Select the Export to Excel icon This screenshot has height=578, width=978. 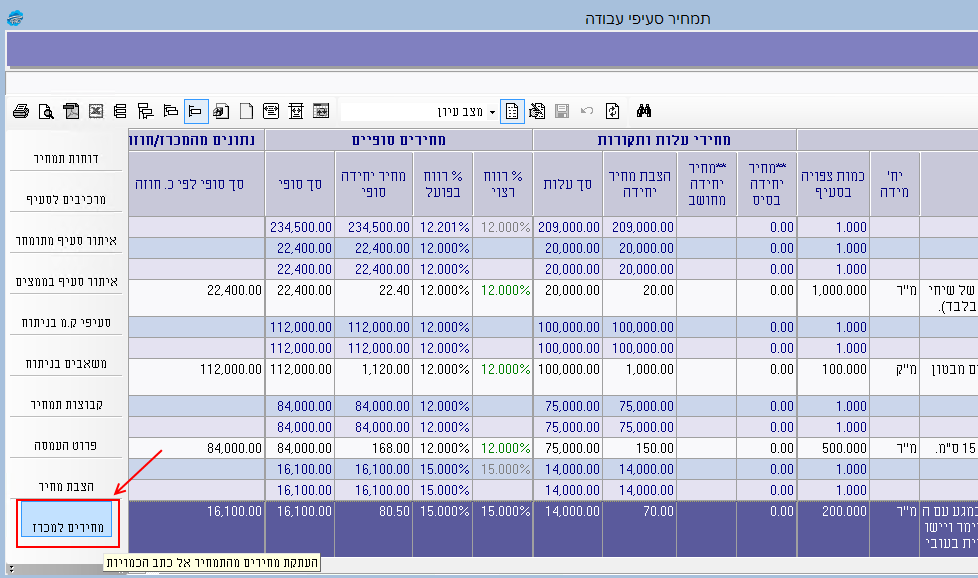coord(95,111)
